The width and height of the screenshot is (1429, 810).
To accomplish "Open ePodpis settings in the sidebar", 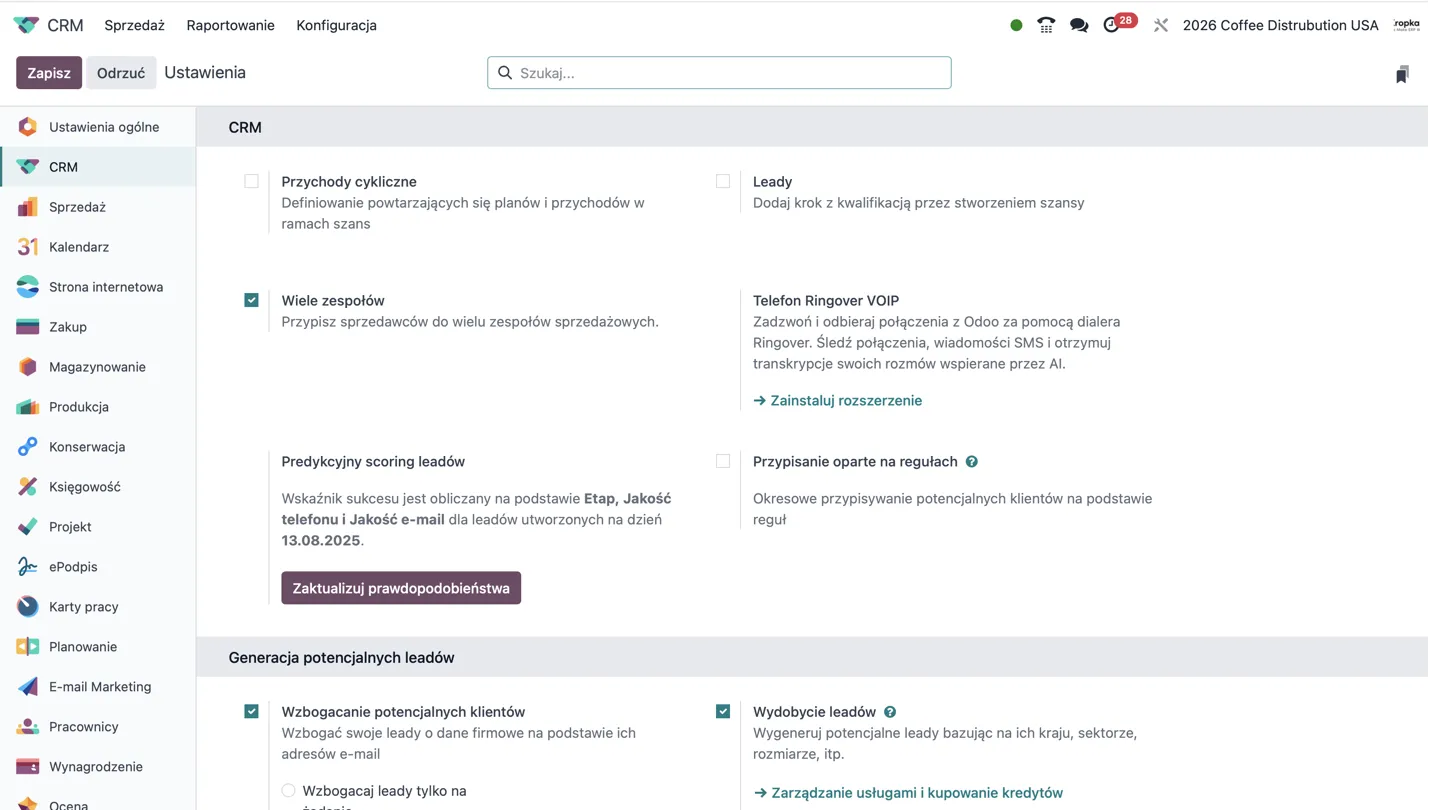I will tap(98, 567).
